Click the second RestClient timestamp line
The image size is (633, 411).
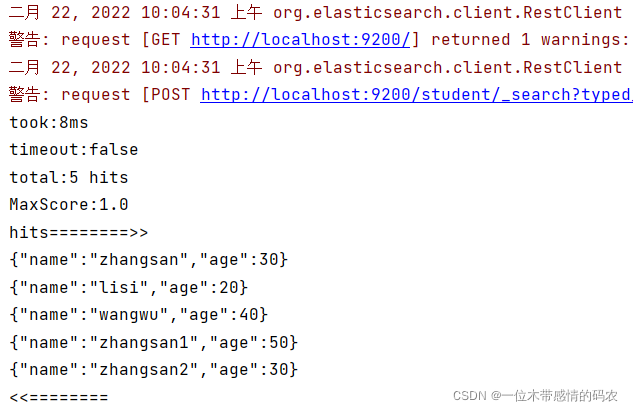click(315, 67)
